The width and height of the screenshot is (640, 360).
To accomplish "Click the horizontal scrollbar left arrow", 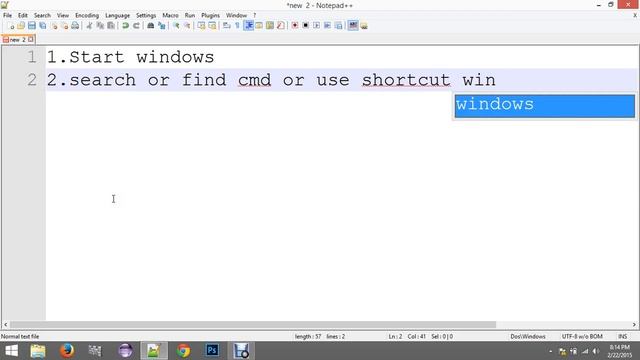I will (5, 324).
